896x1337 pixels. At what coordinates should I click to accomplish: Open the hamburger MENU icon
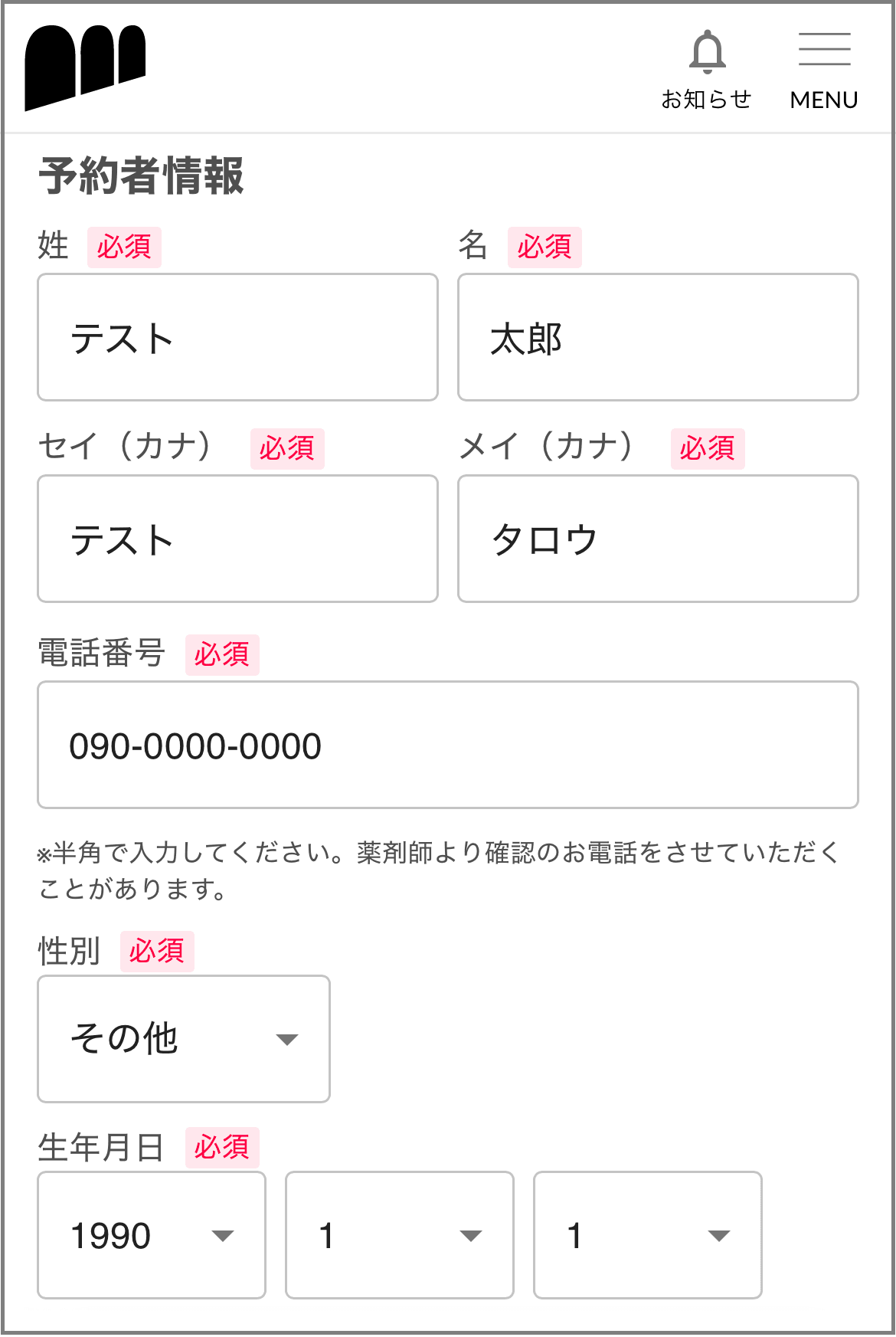(x=824, y=50)
